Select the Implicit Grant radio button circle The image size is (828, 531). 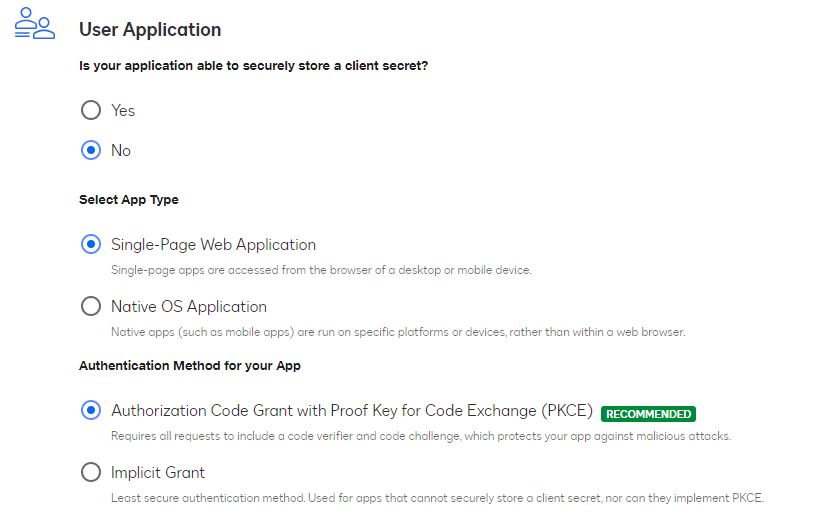pyautogui.click(x=91, y=472)
